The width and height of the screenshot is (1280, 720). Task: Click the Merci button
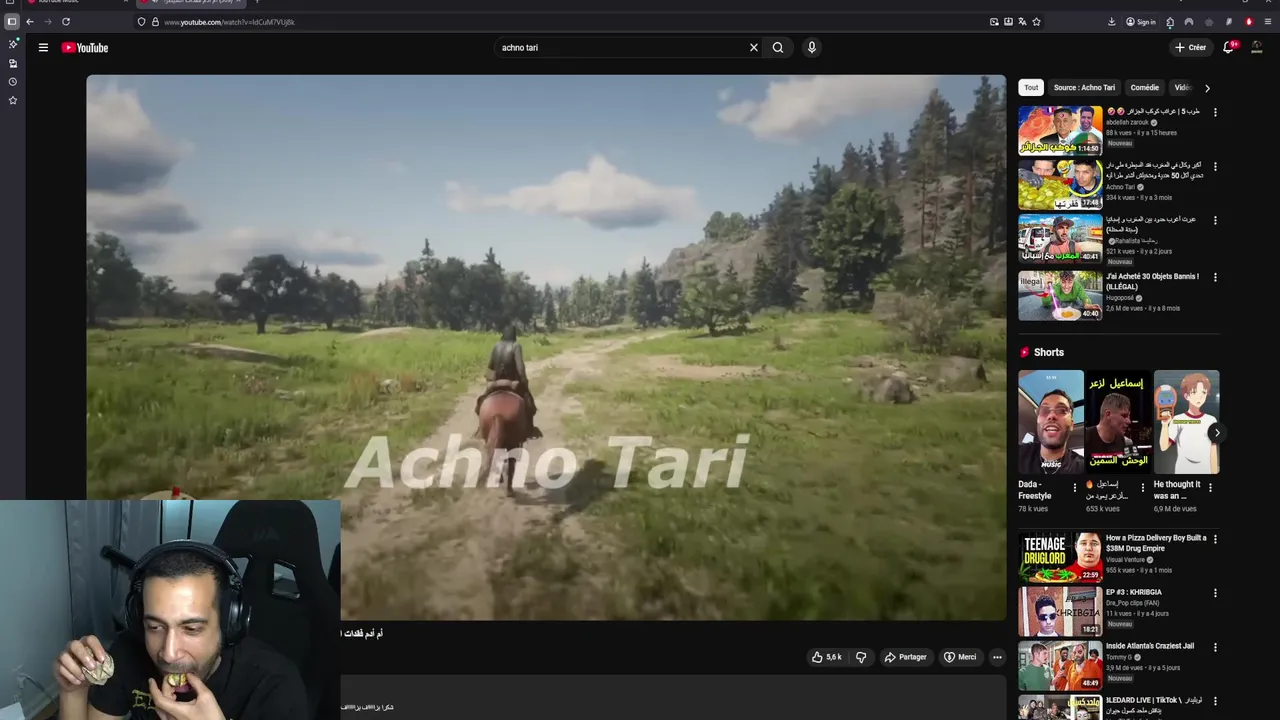pos(960,657)
